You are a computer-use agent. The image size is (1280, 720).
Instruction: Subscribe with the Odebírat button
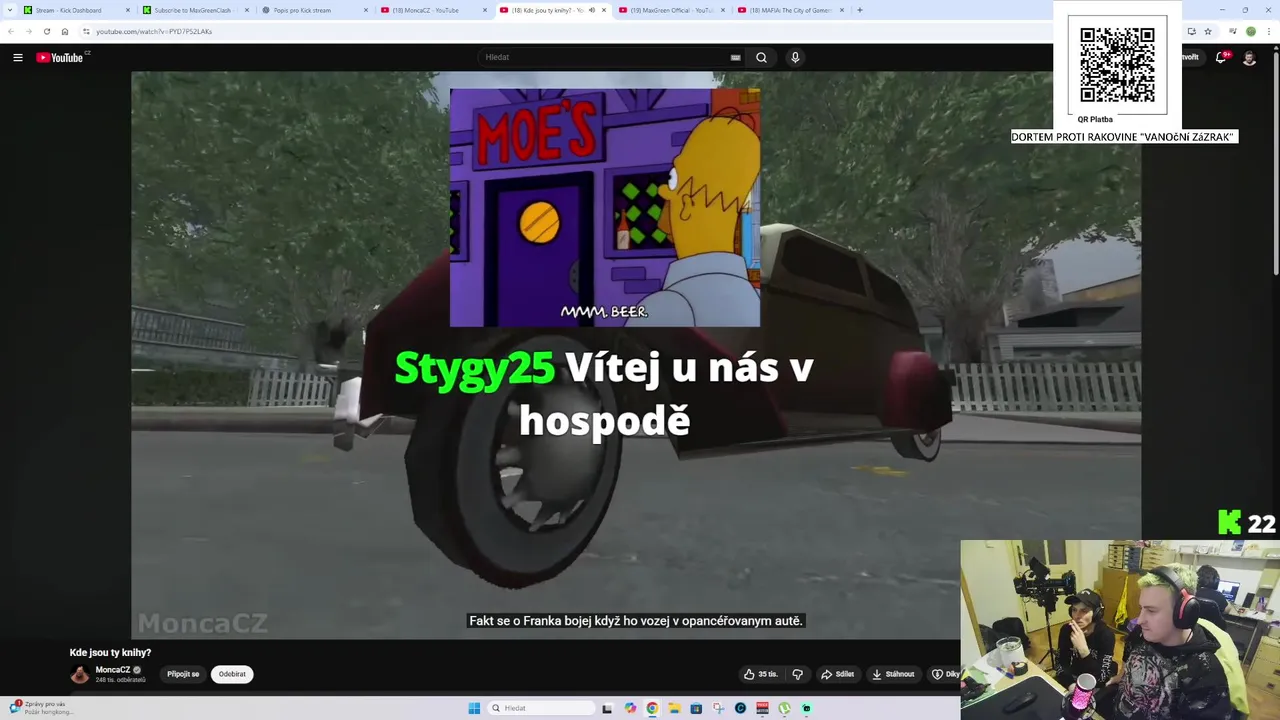(232, 674)
